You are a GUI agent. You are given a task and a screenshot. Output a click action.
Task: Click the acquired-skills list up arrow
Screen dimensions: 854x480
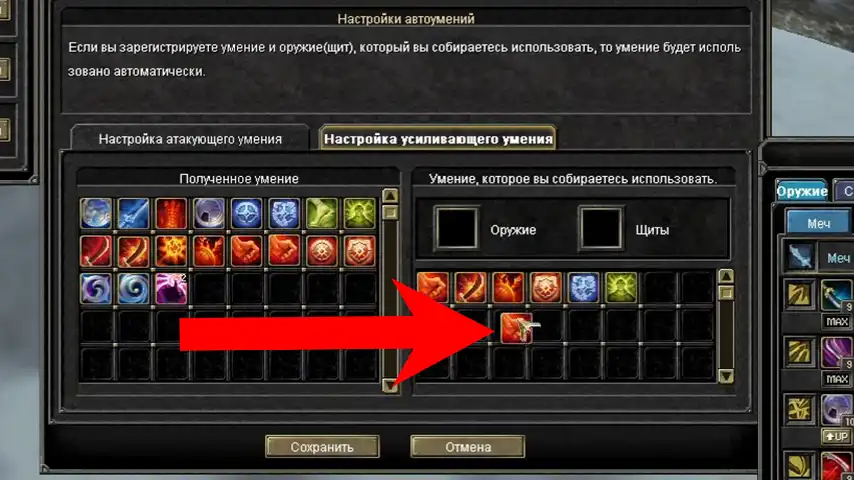point(390,196)
